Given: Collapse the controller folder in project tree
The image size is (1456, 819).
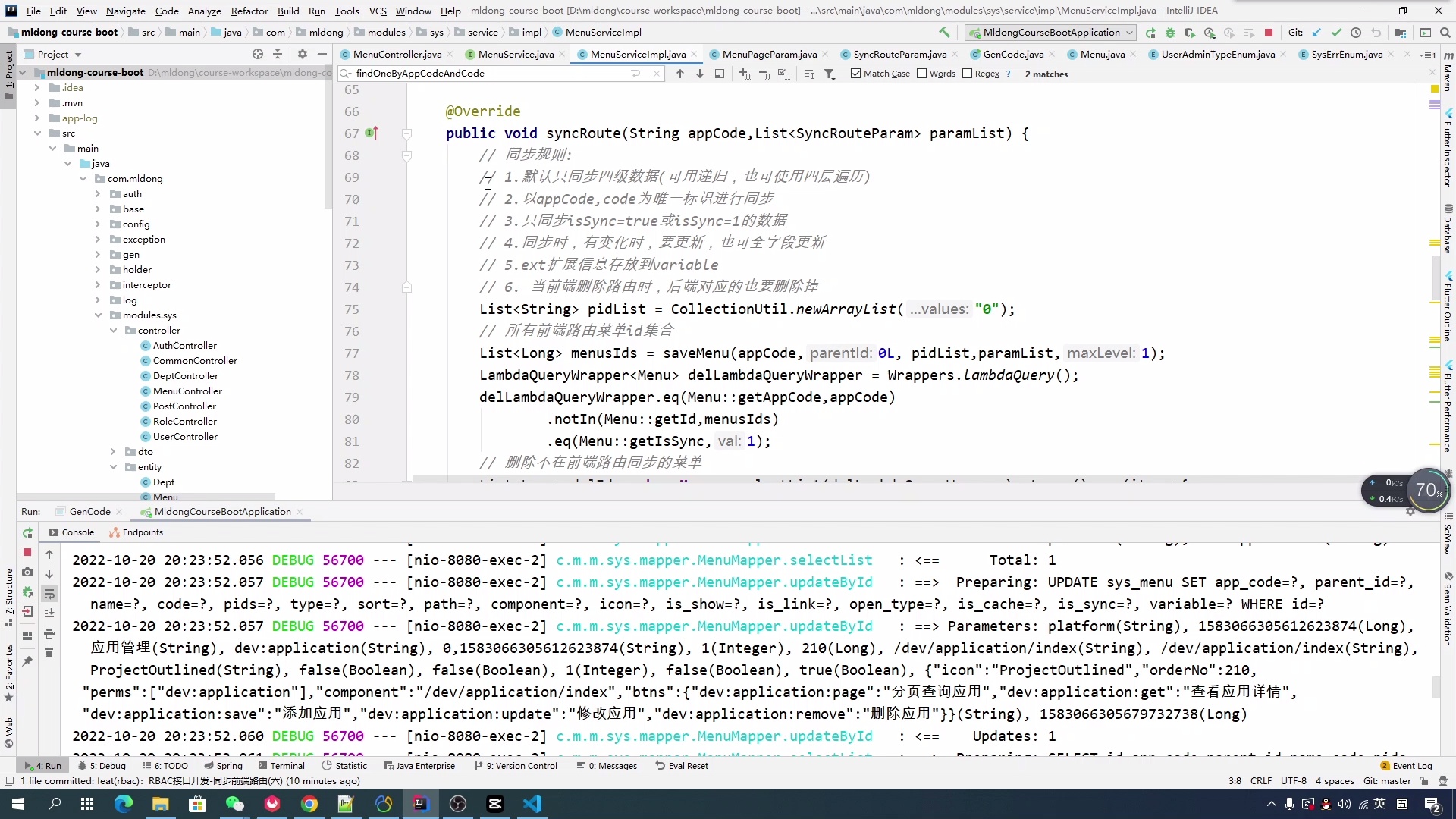Looking at the screenshot, I should click(113, 331).
